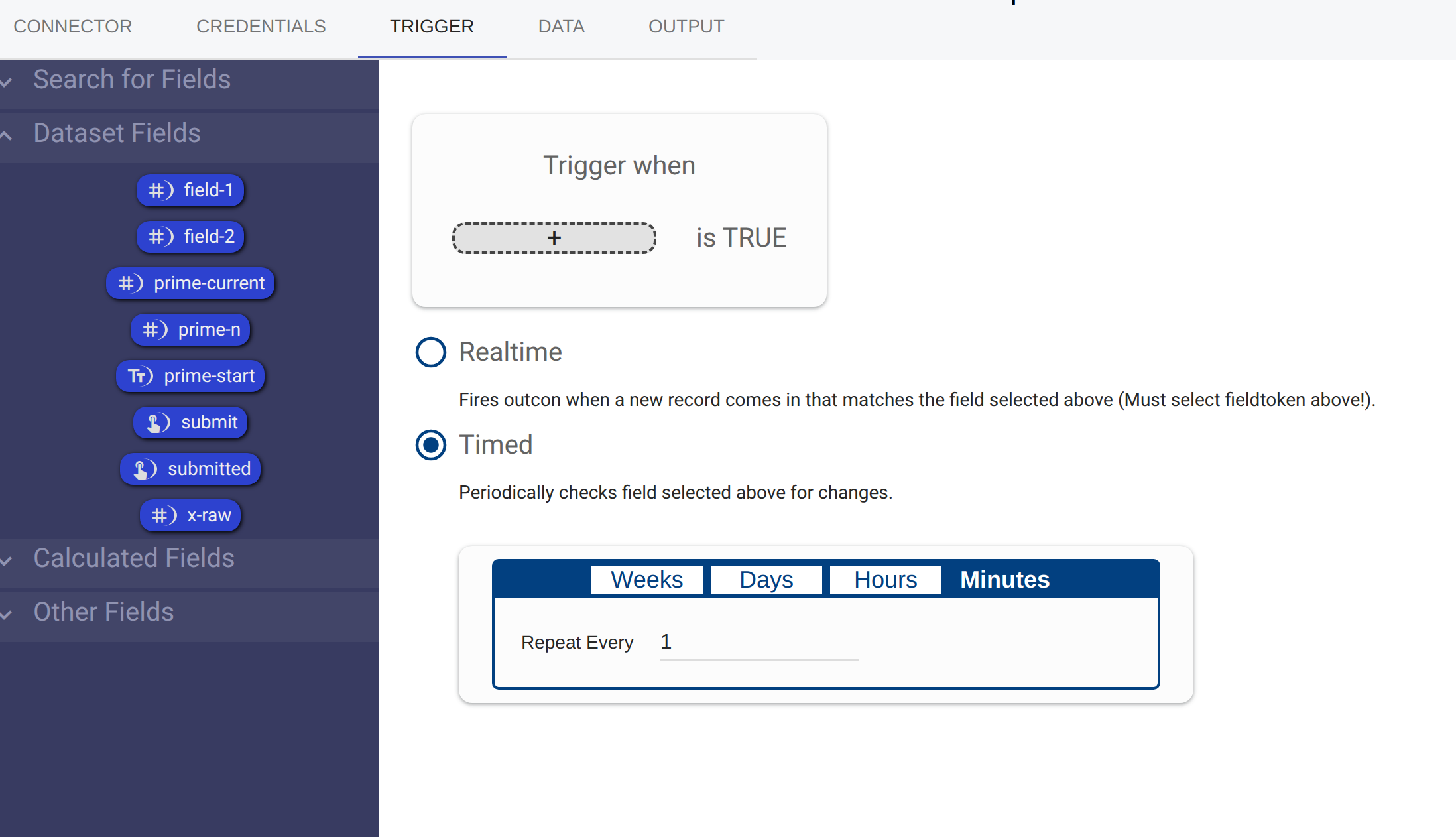This screenshot has height=837, width=1456.
Task: Select the field-1 label text
Action: tap(209, 190)
